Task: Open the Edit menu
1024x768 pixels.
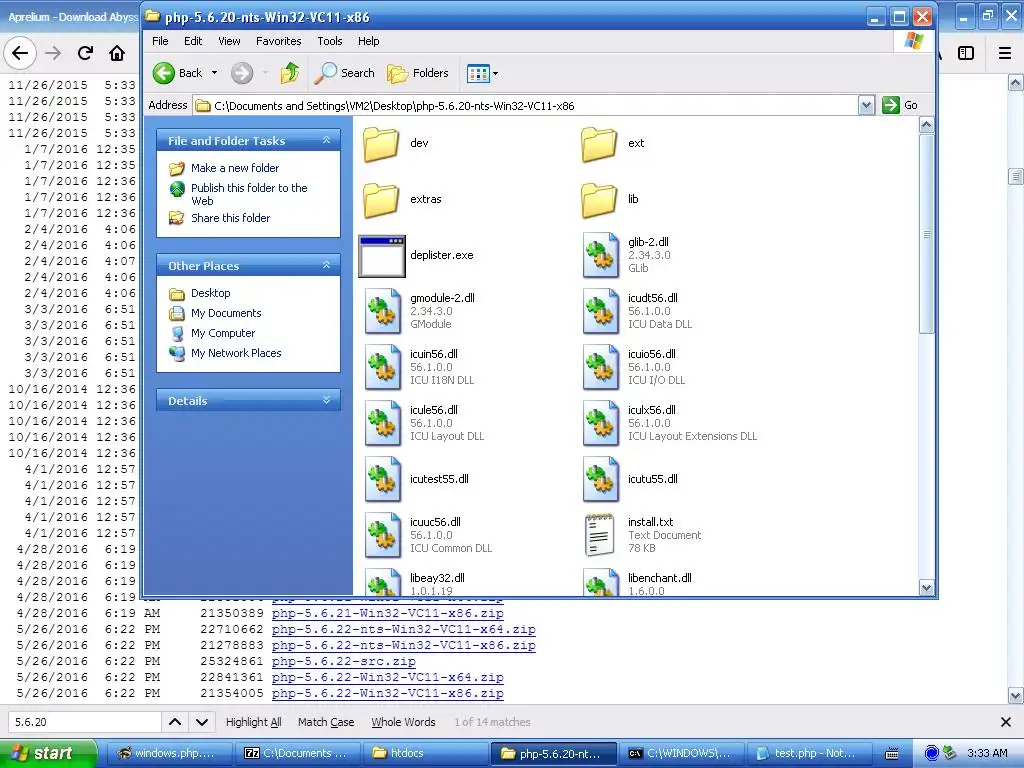Action: (193, 41)
